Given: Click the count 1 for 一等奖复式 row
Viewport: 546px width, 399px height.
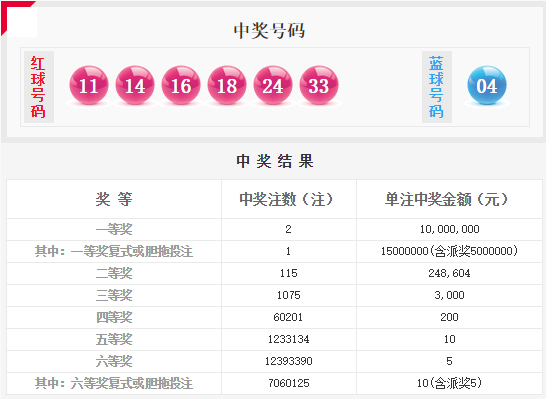Looking at the screenshot, I should pos(288,251).
